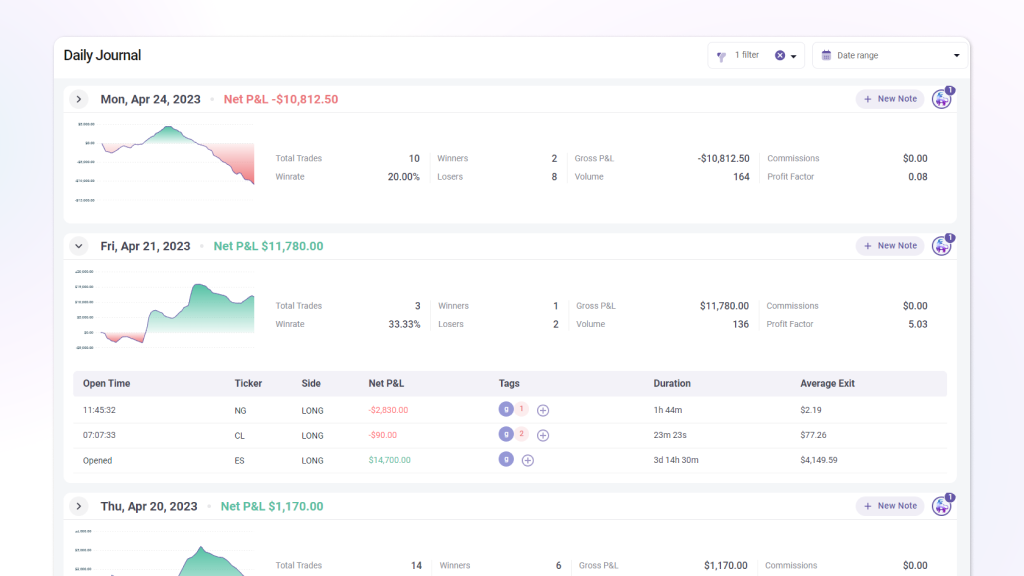
Task: Click the calendar icon in Date range control
Action: [x=825, y=55]
